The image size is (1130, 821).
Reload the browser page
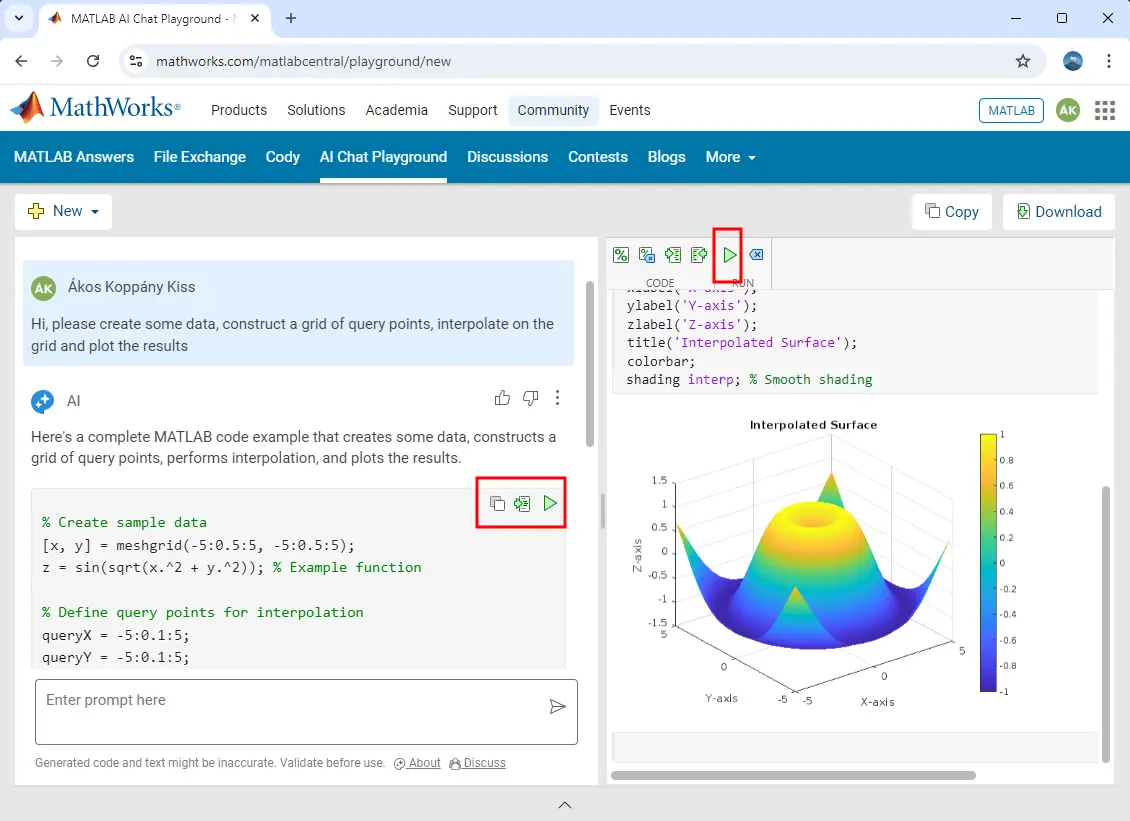[x=93, y=61]
